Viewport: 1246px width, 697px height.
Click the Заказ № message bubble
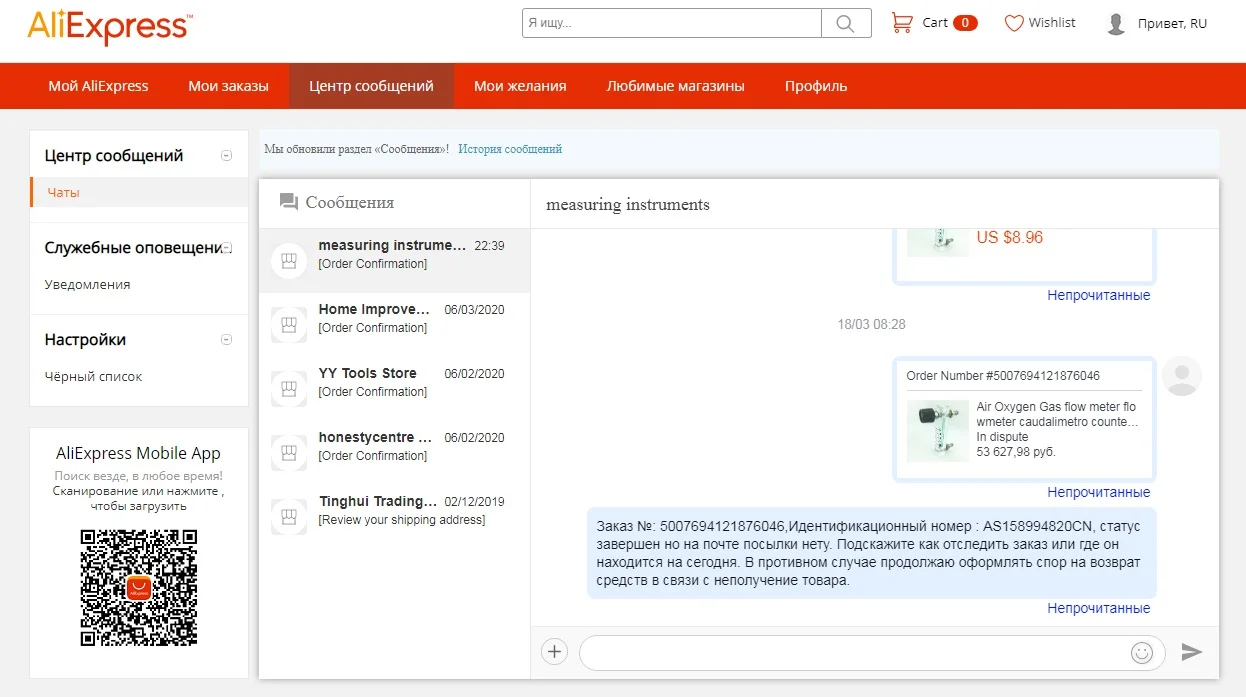point(871,553)
